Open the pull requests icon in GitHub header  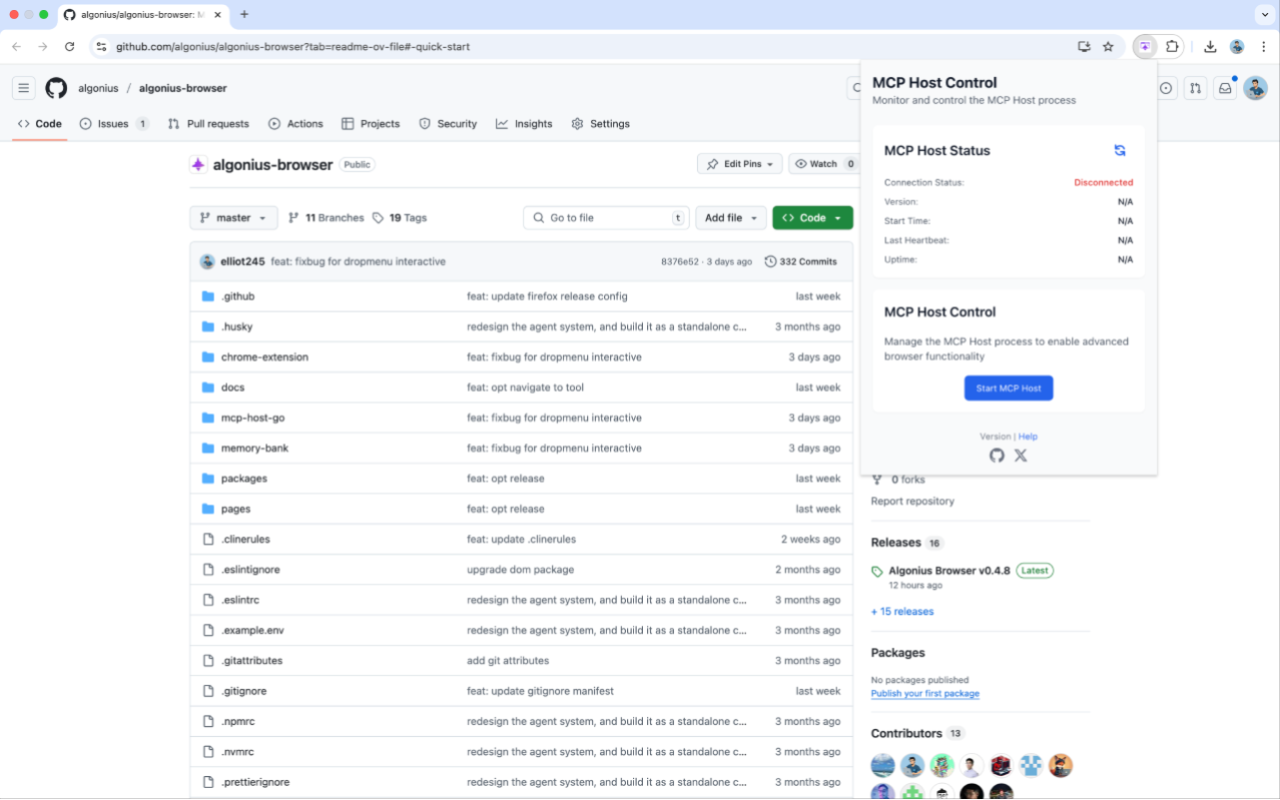pyautogui.click(x=1195, y=88)
